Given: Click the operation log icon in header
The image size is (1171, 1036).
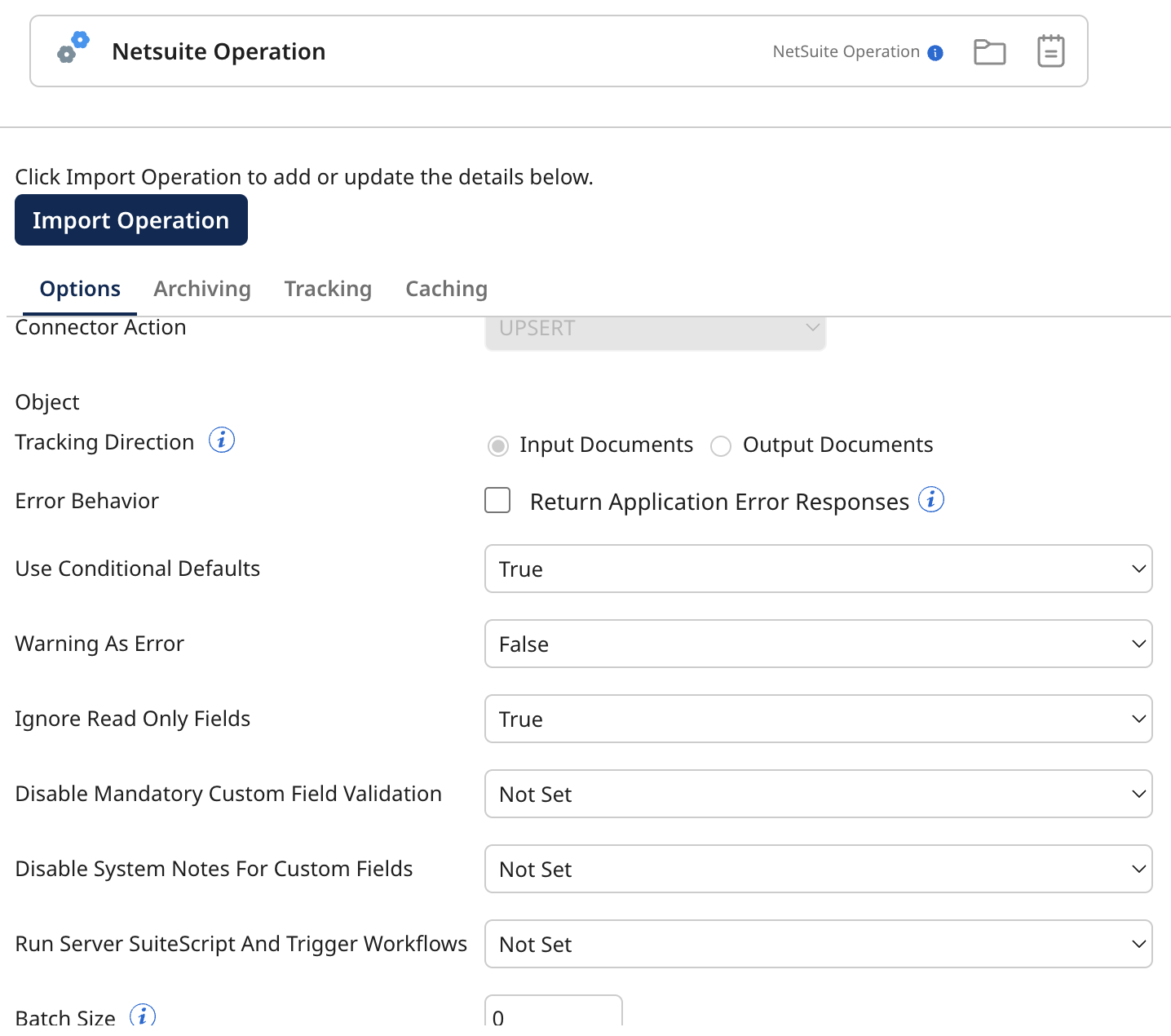Looking at the screenshot, I should pyautogui.click(x=1051, y=51).
